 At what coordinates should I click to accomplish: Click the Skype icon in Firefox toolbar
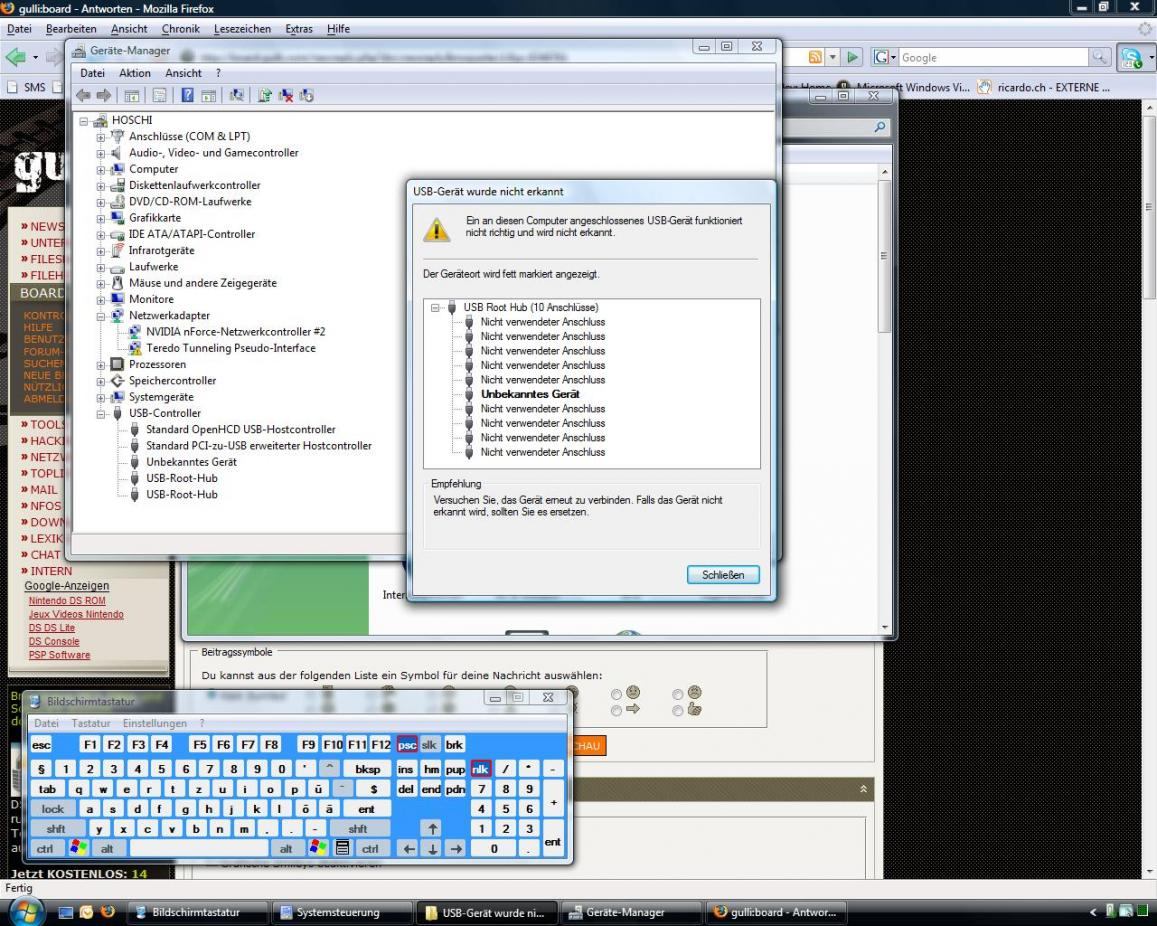(1131, 58)
